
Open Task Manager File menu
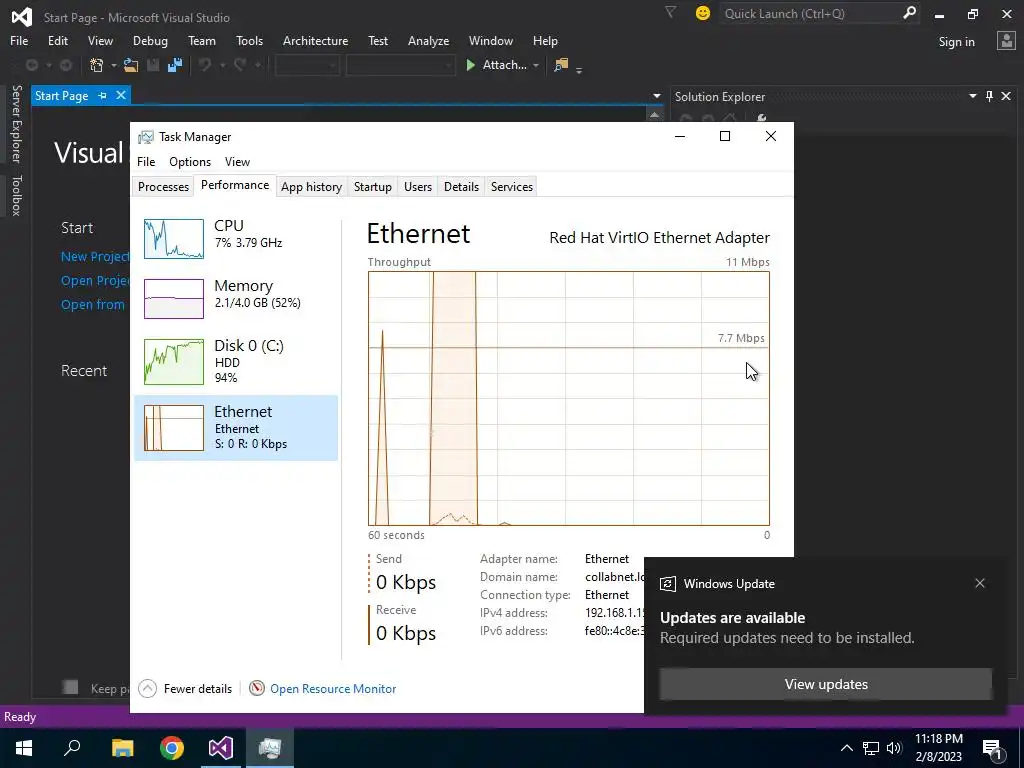click(x=146, y=161)
